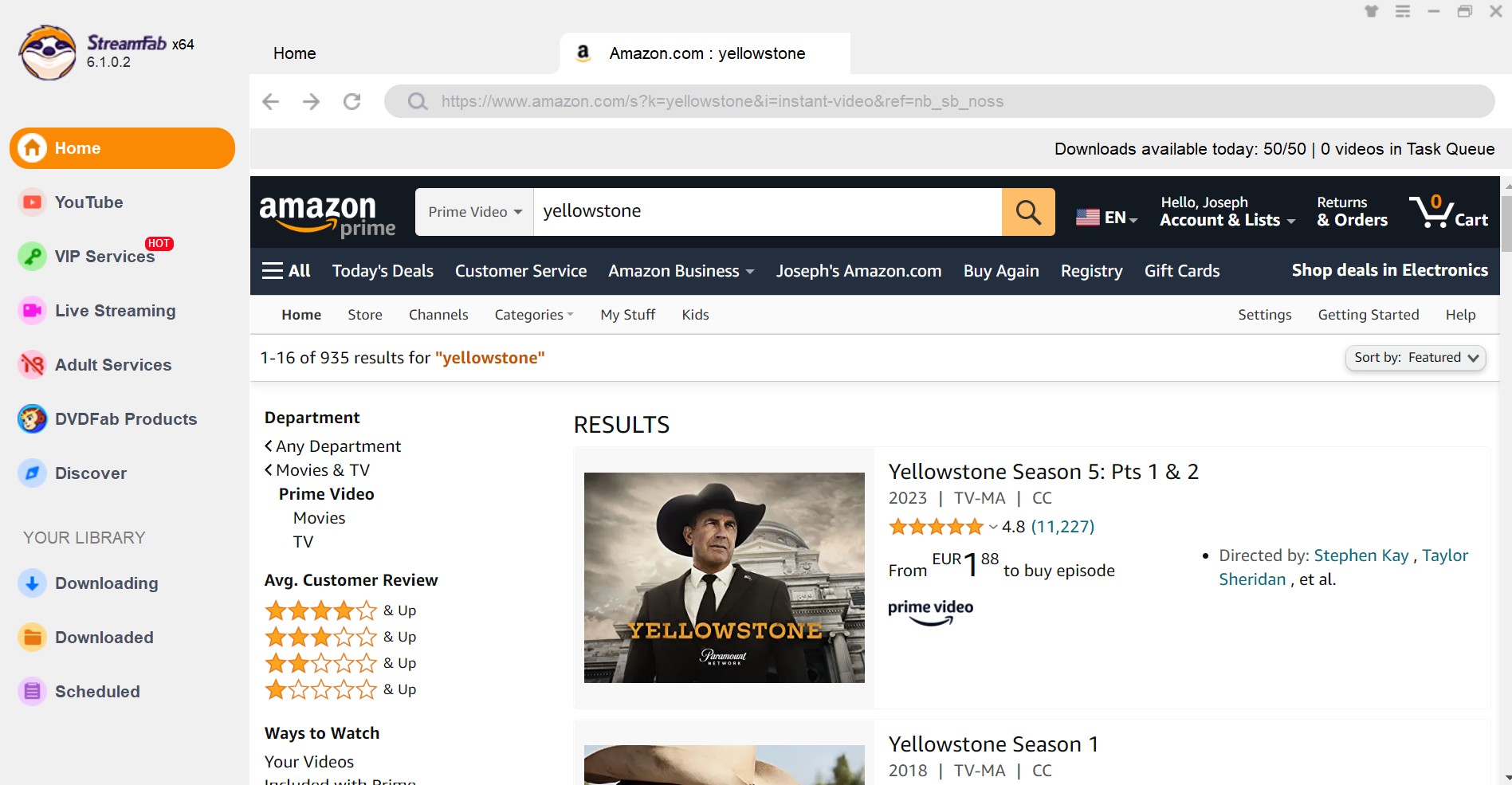
Task: Click the Amazon favicon on the tab
Action: pyautogui.click(x=583, y=53)
